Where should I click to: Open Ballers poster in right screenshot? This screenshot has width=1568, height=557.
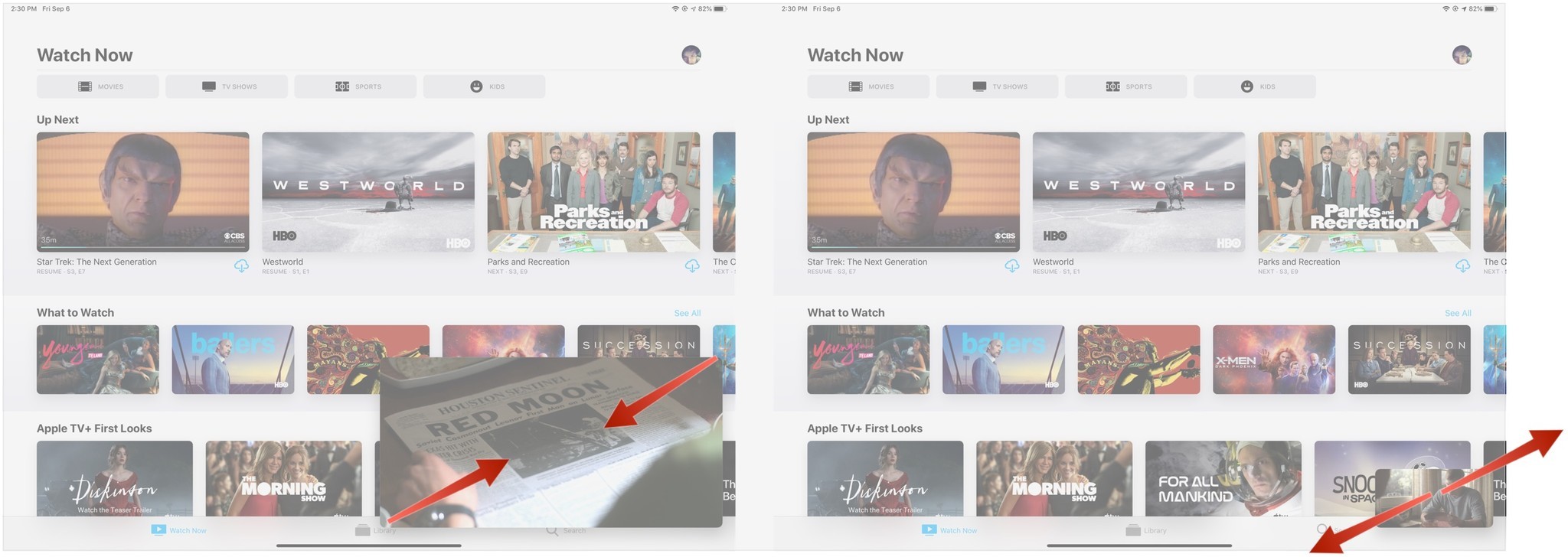[1003, 360]
